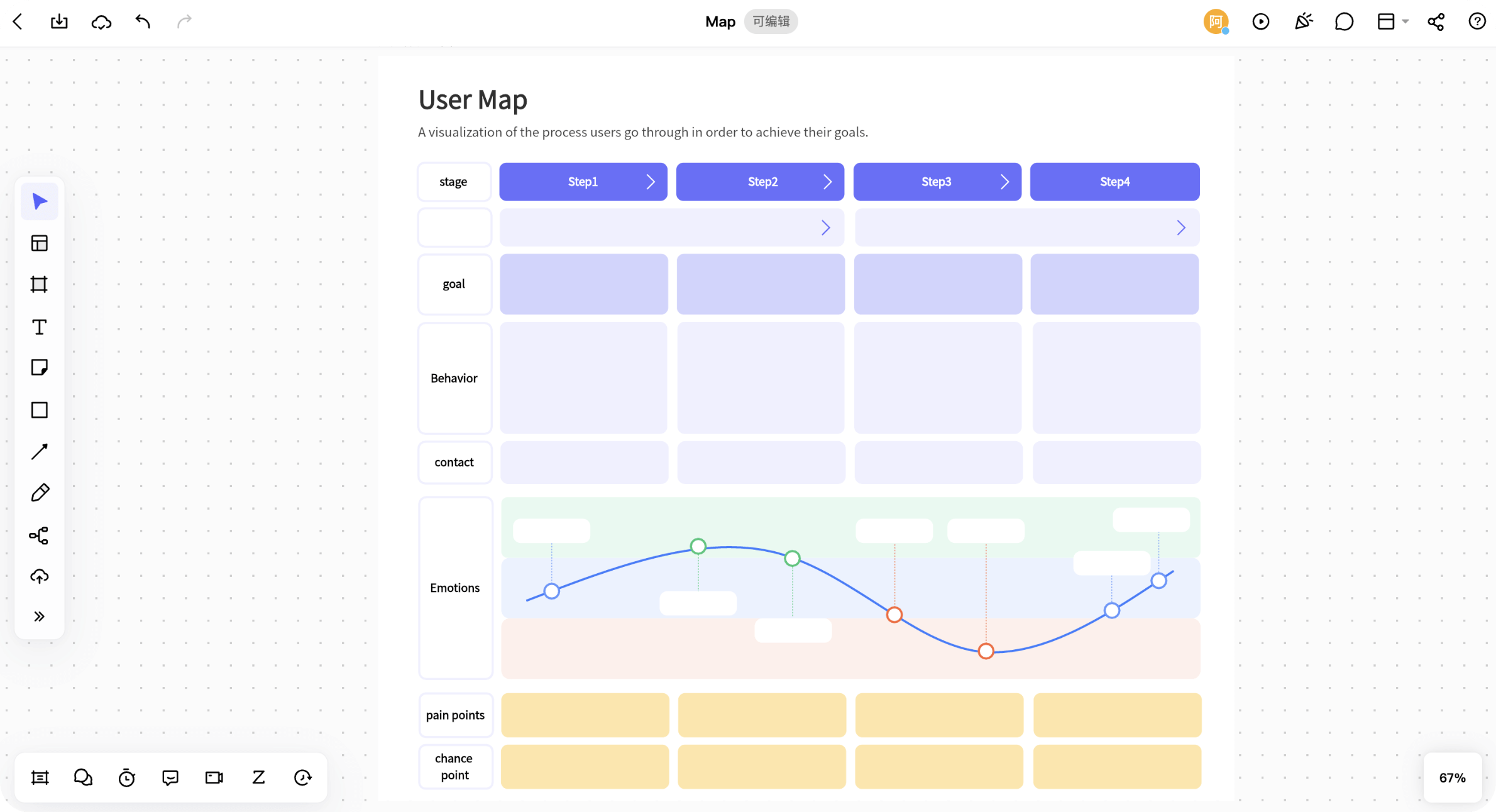
Task: Click the first green emotion point
Action: [x=698, y=546]
